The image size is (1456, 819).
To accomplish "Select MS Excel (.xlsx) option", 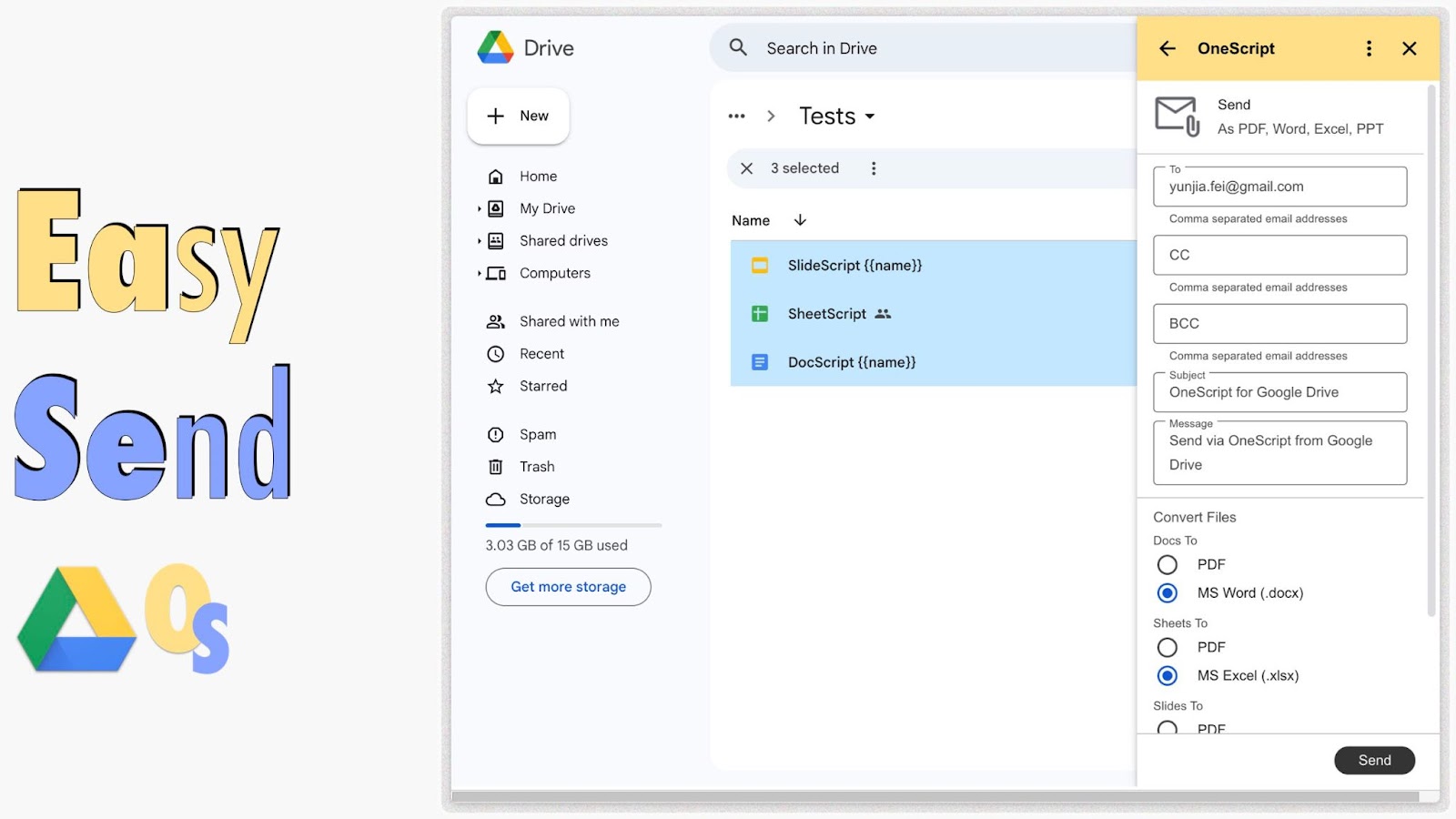I will coord(1168,676).
